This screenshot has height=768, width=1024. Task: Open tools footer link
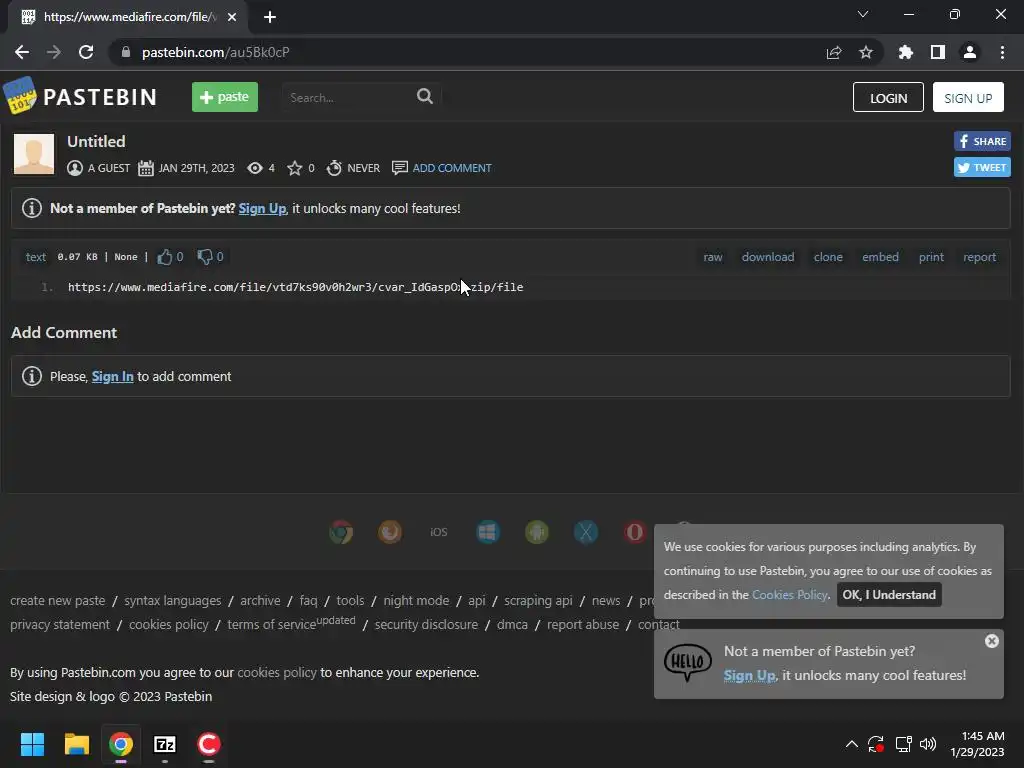click(350, 600)
